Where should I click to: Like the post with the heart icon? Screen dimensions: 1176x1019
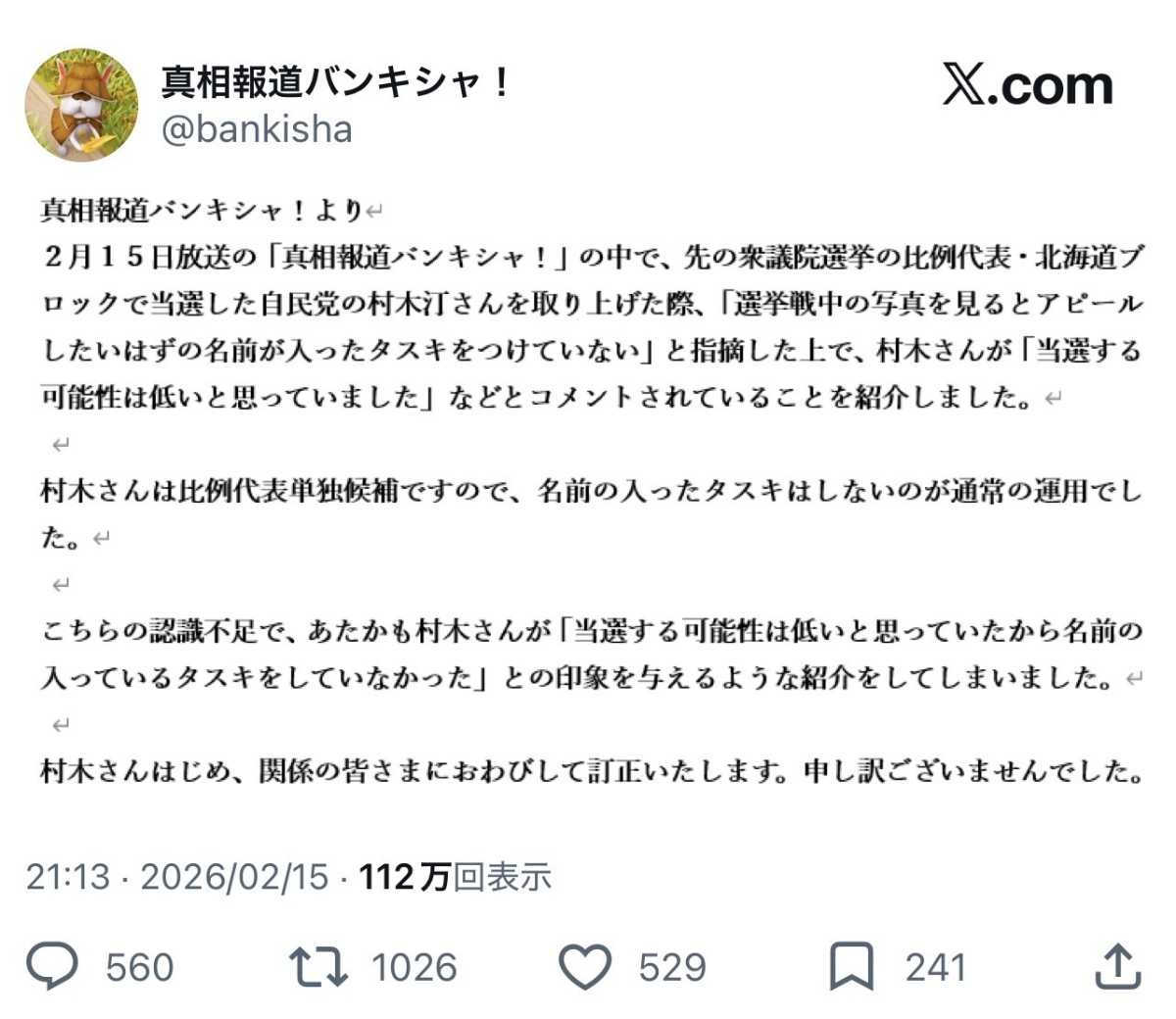(x=585, y=966)
